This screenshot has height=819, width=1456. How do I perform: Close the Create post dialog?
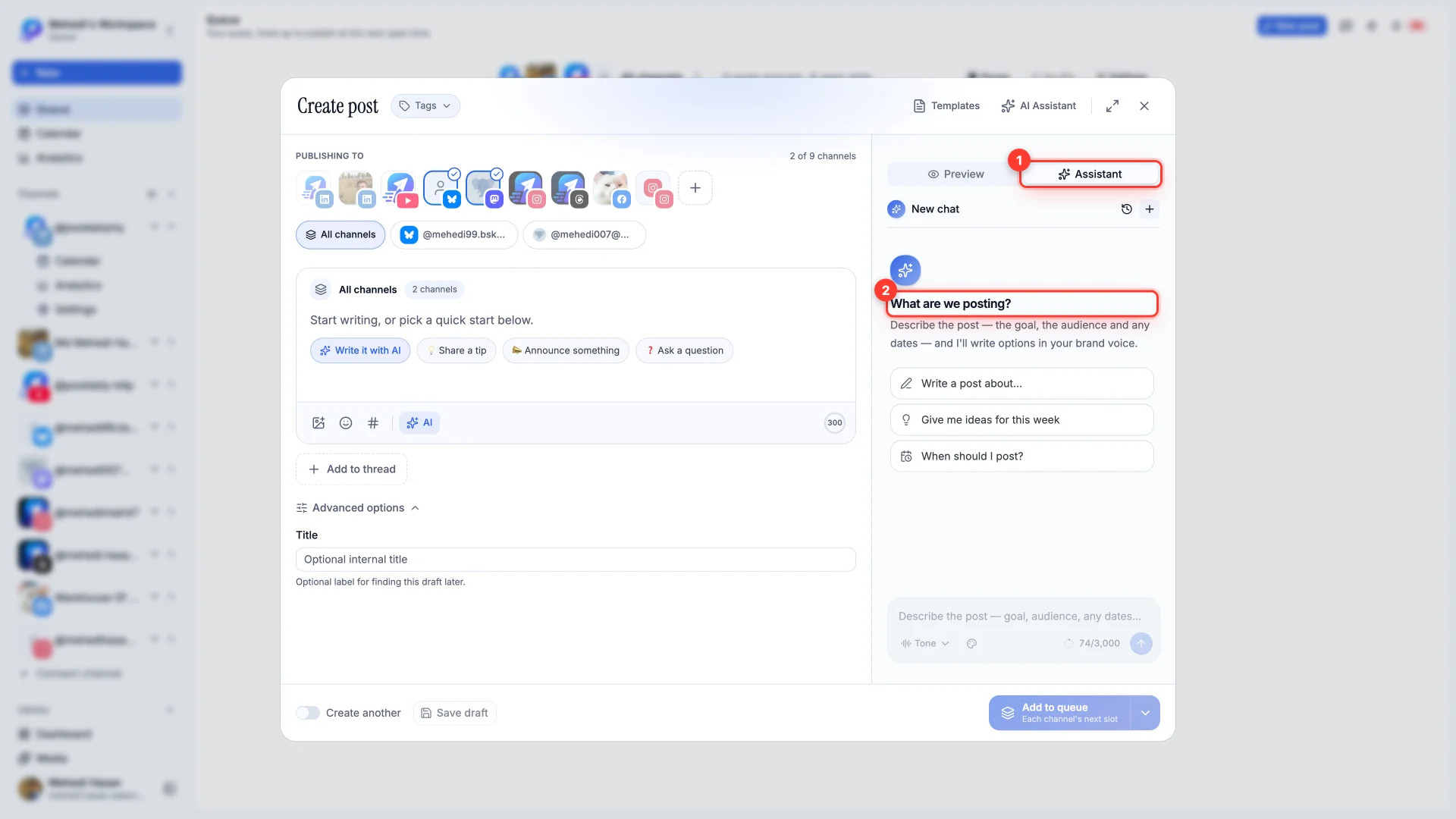1144,106
